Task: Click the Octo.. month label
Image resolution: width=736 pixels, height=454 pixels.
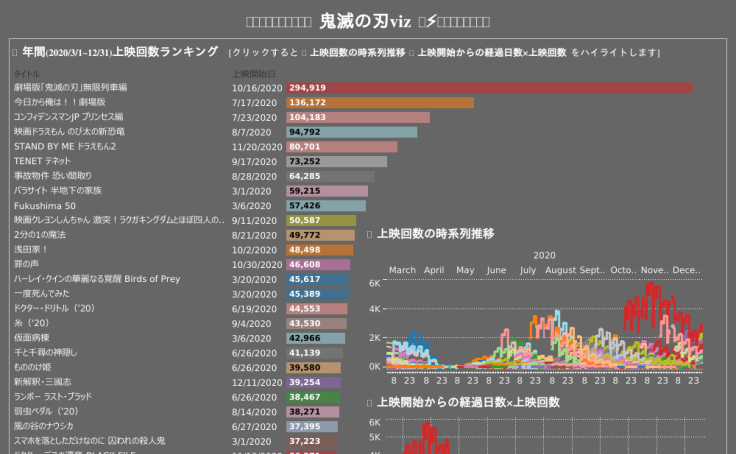Action: pos(623,270)
